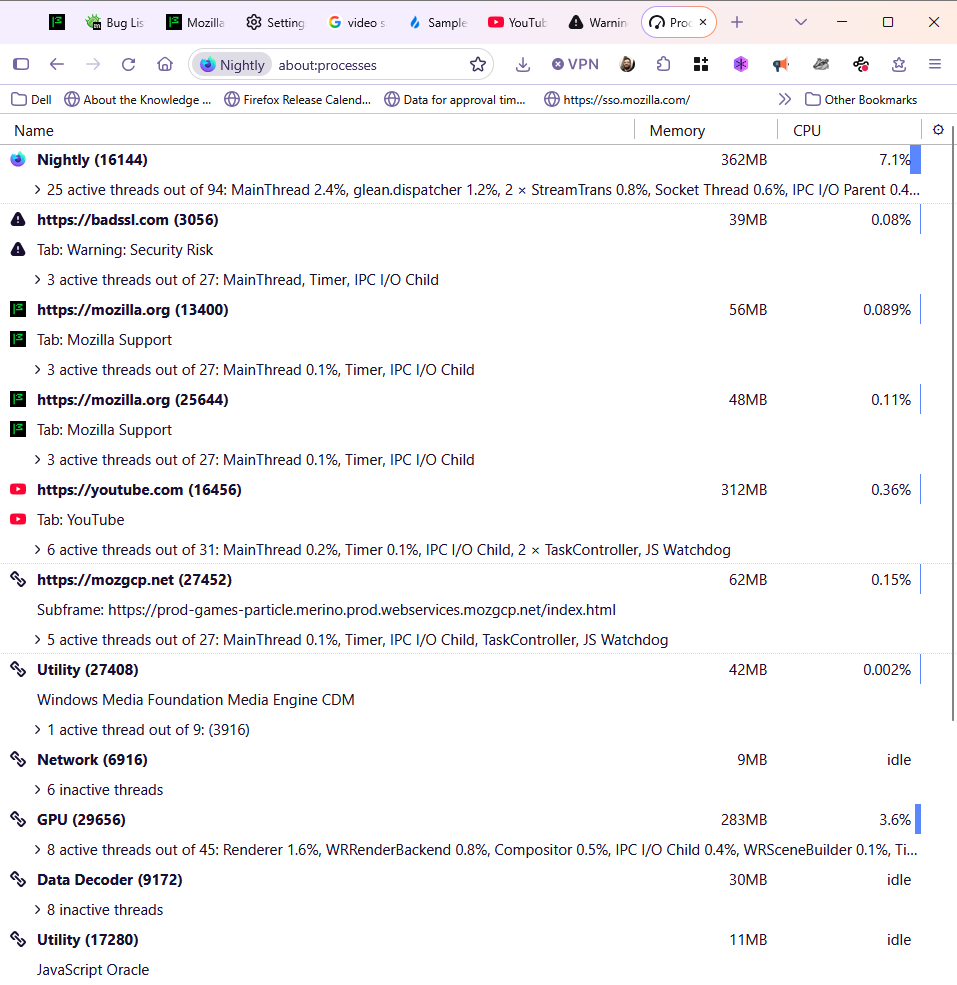Expand Network 6 inactive threads
The height and width of the screenshot is (985, 957).
point(38,790)
